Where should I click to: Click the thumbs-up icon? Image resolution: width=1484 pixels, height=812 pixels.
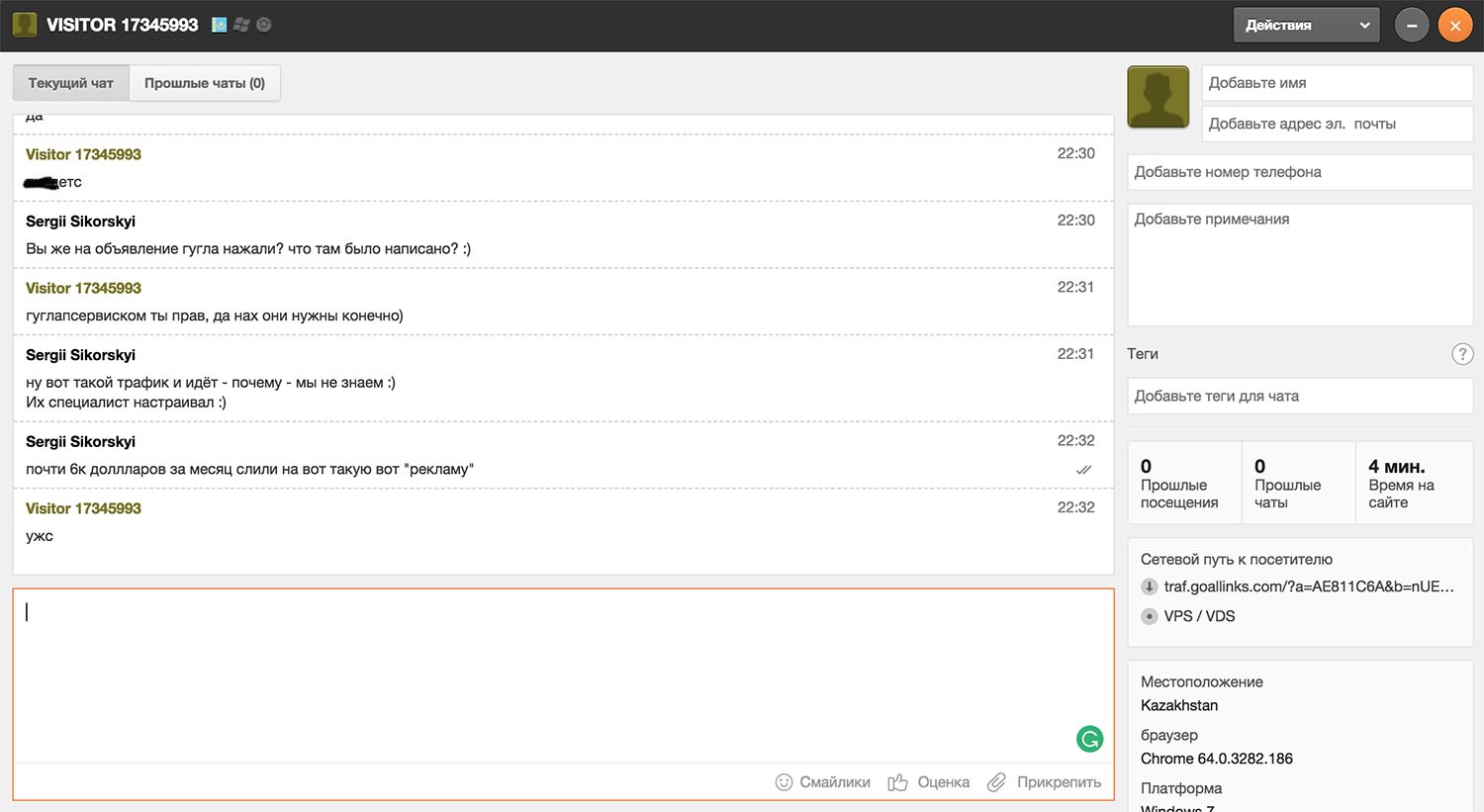tap(897, 782)
